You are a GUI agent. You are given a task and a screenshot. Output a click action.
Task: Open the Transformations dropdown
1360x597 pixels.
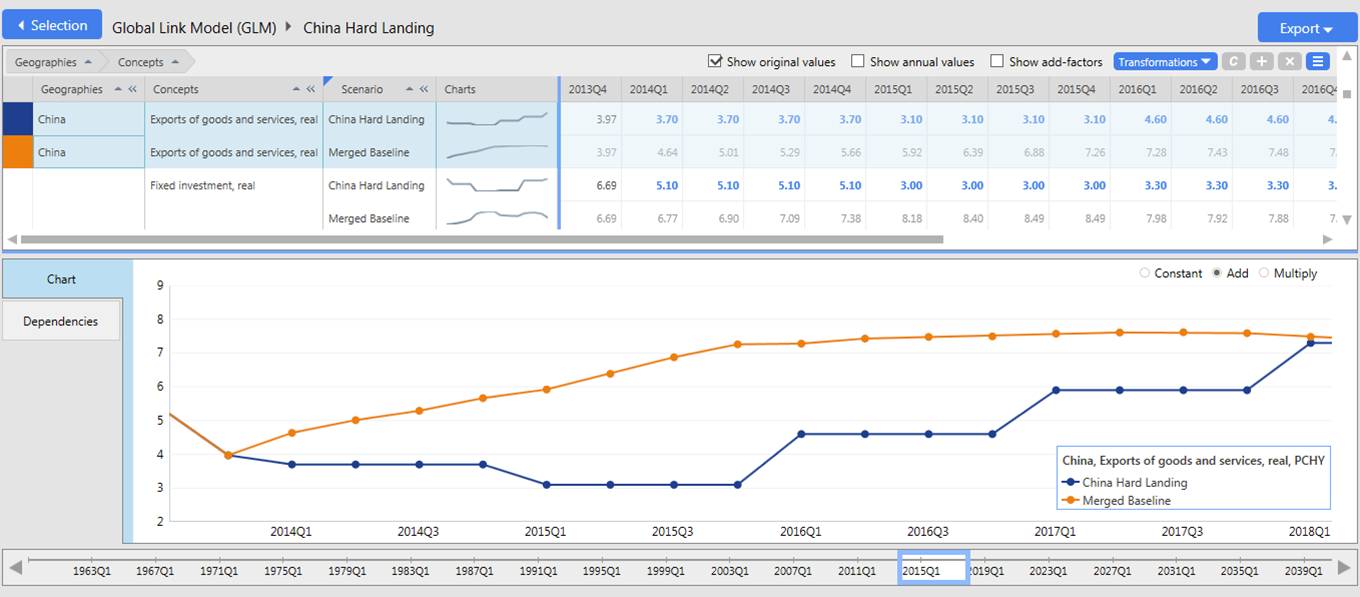tap(1165, 62)
